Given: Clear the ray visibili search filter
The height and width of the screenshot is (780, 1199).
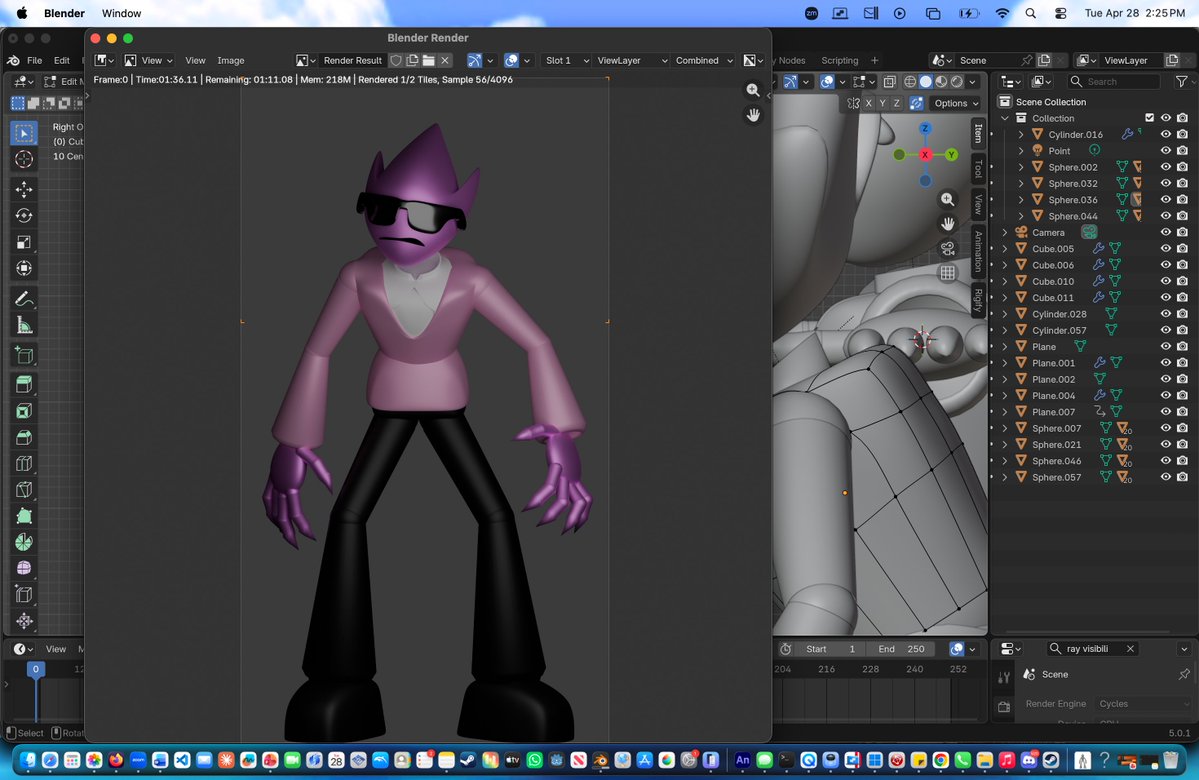Looking at the screenshot, I should coord(1130,648).
